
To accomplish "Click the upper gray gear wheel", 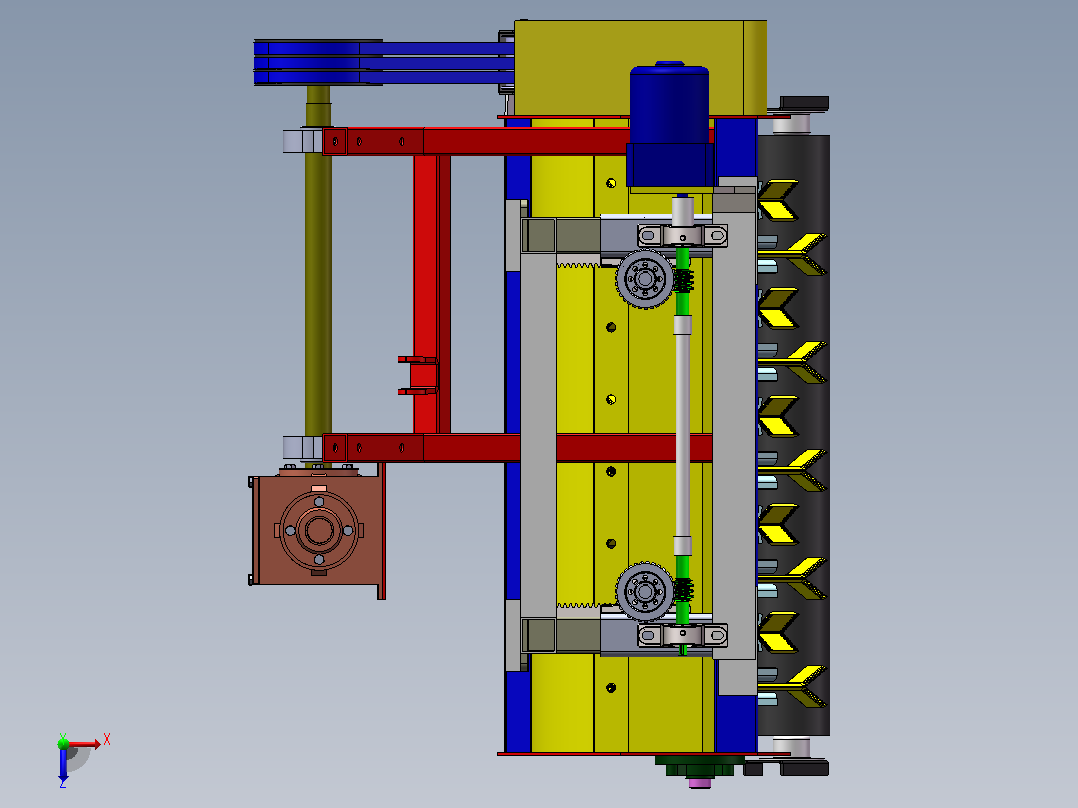I will 644,279.
